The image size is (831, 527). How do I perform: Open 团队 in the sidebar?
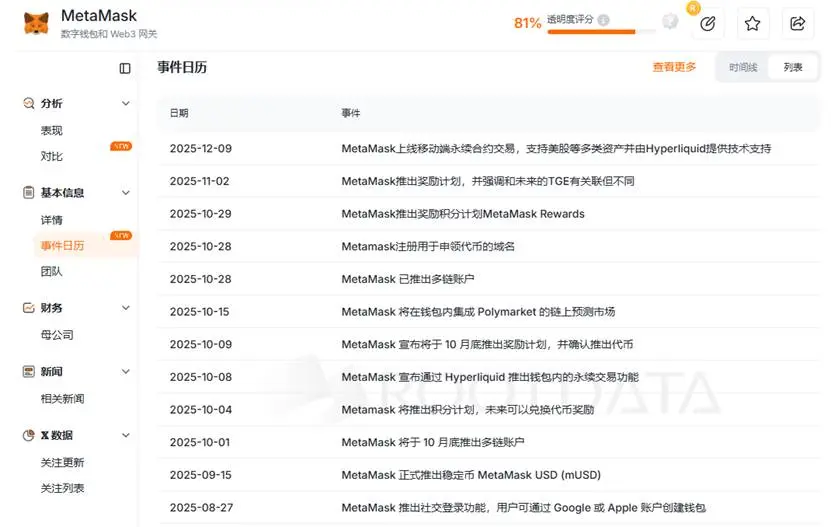point(51,271)
